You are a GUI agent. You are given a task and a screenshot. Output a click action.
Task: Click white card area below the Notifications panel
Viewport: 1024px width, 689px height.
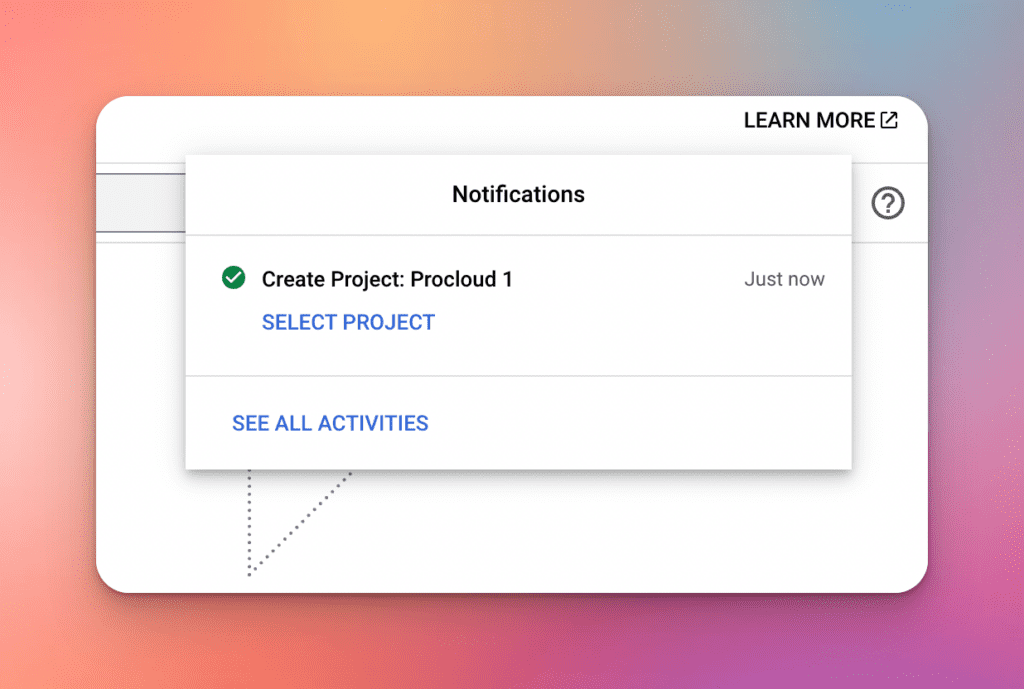(600, 530)
